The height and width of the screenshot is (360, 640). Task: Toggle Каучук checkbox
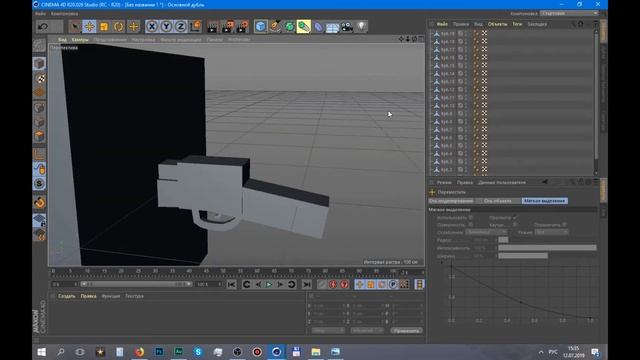(515, 224)
